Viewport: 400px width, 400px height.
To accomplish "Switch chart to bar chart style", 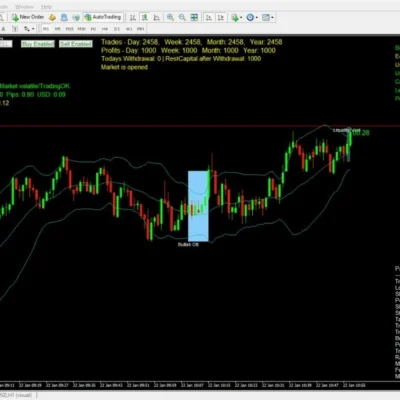I will pos(133,17).
